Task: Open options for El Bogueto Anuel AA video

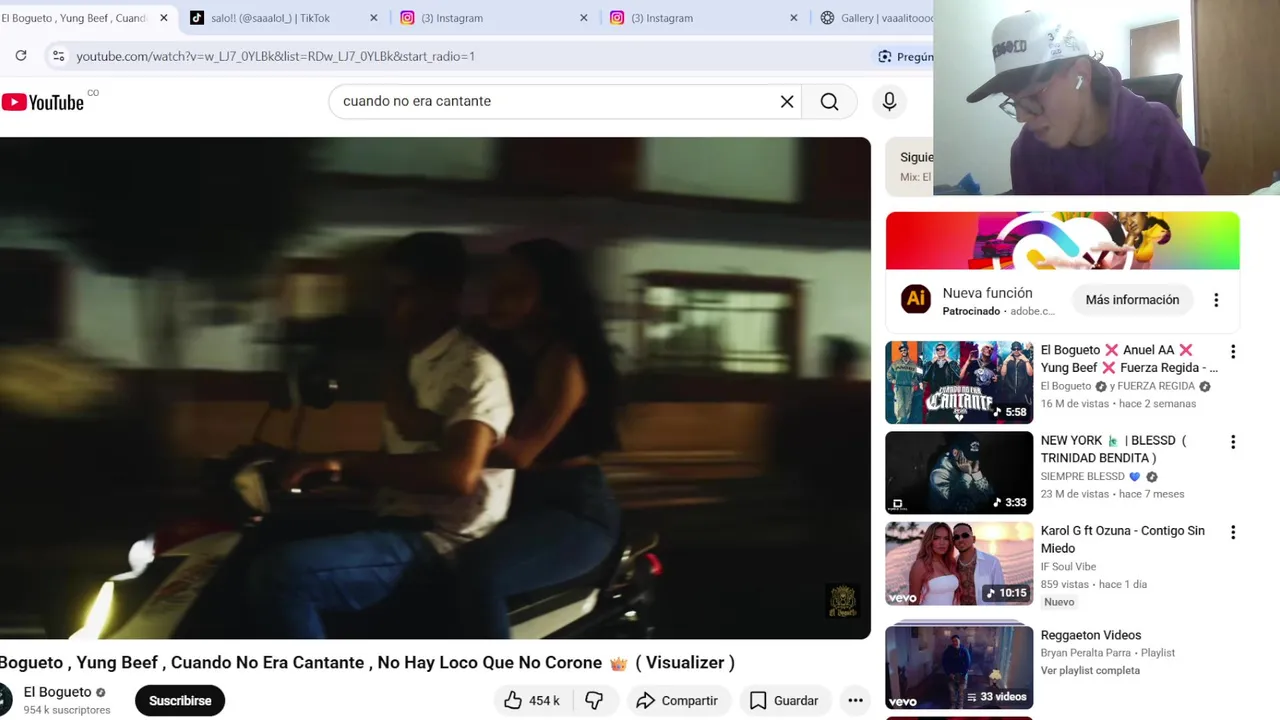Action: coord(1233,352)
